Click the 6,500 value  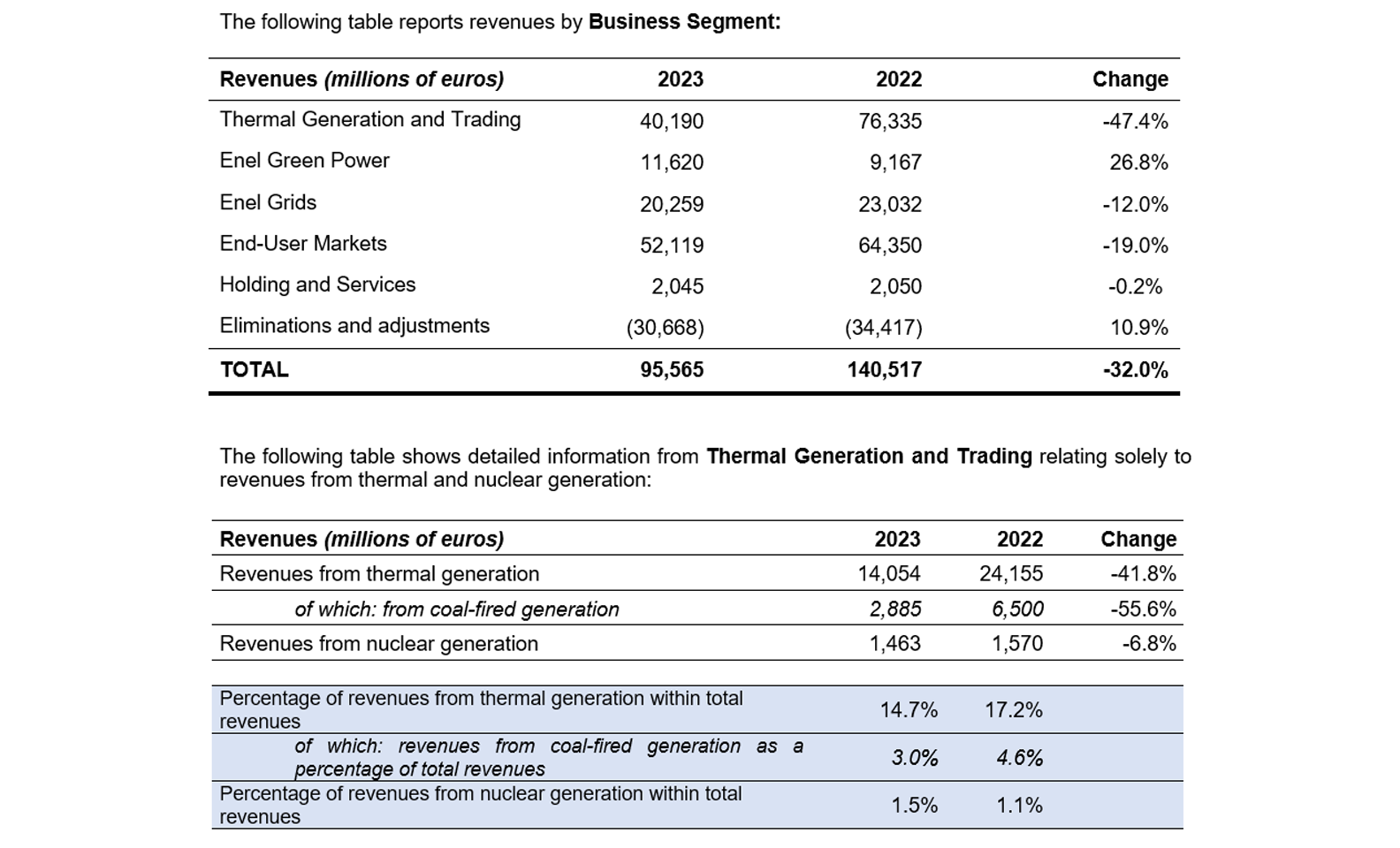coord(1017,609)
